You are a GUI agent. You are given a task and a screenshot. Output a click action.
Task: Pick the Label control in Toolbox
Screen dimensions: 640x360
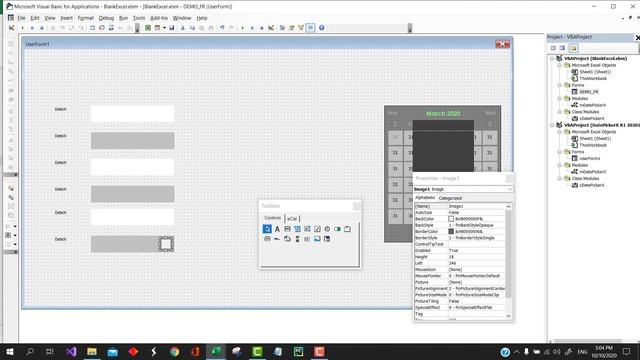pyautogui.click(x=277, y=229)
